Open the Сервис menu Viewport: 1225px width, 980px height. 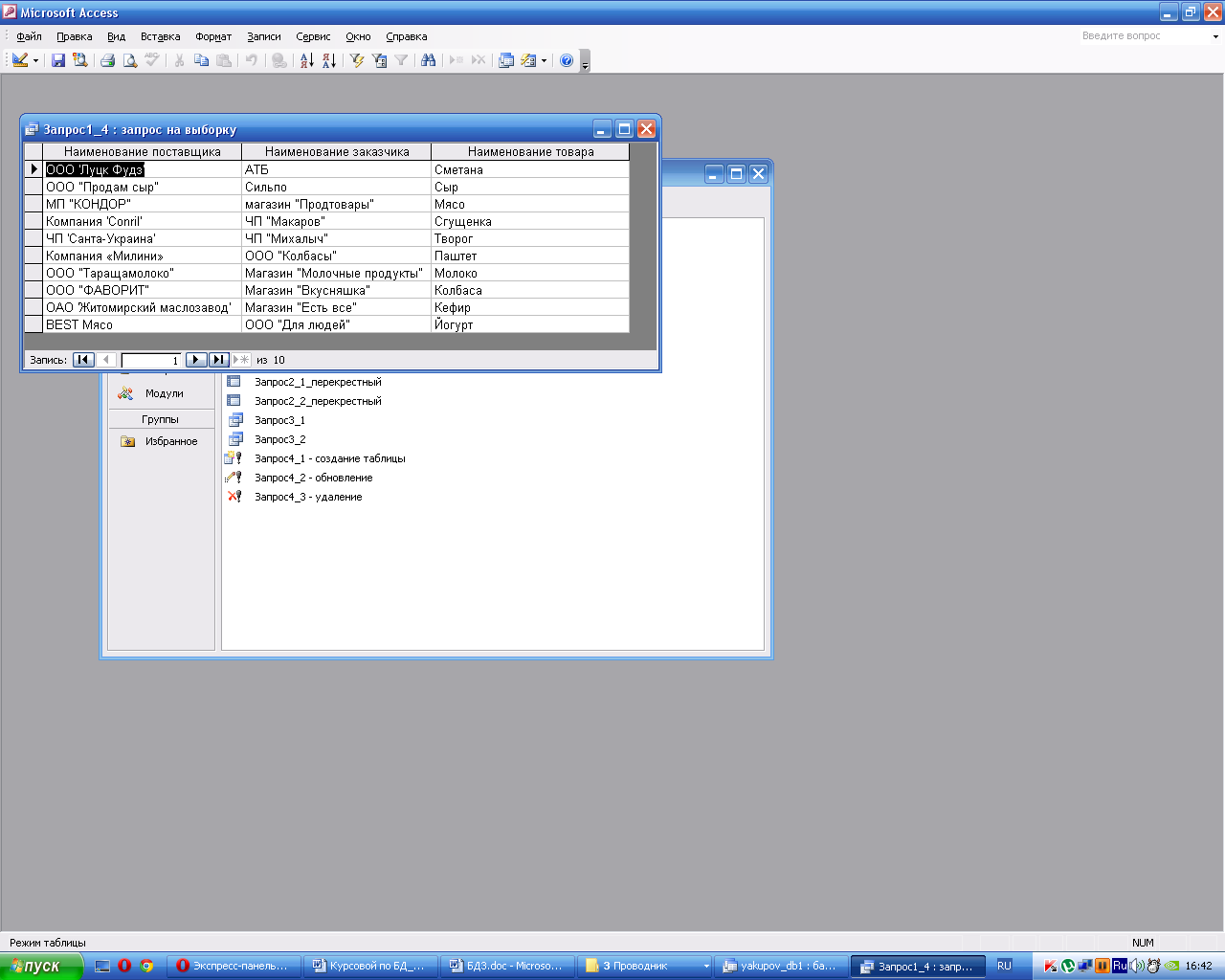313,36
